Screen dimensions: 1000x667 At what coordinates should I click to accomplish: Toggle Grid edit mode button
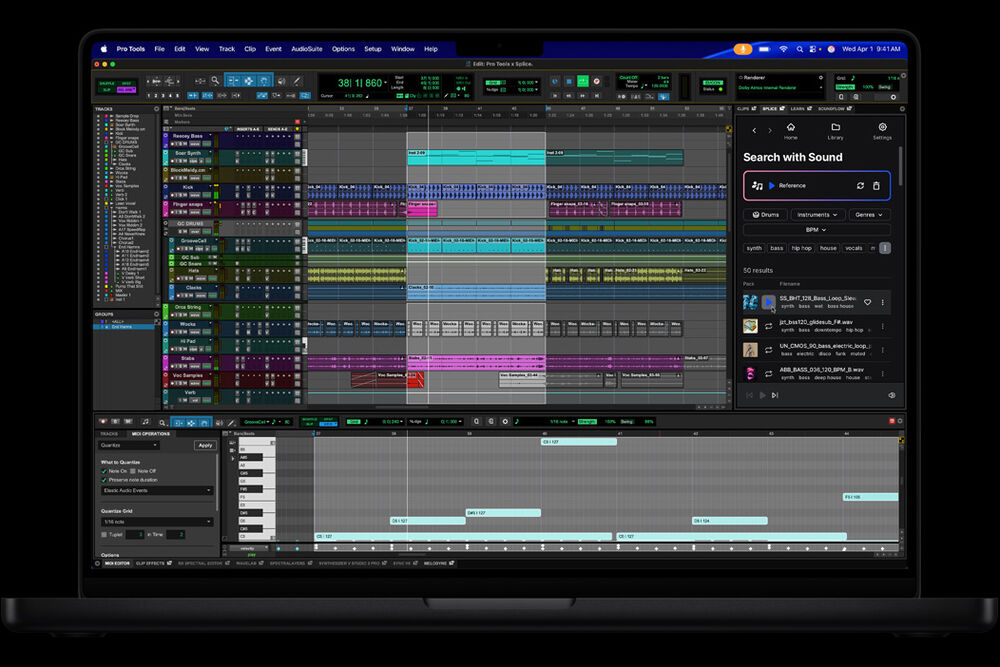[x=126, y=90]
